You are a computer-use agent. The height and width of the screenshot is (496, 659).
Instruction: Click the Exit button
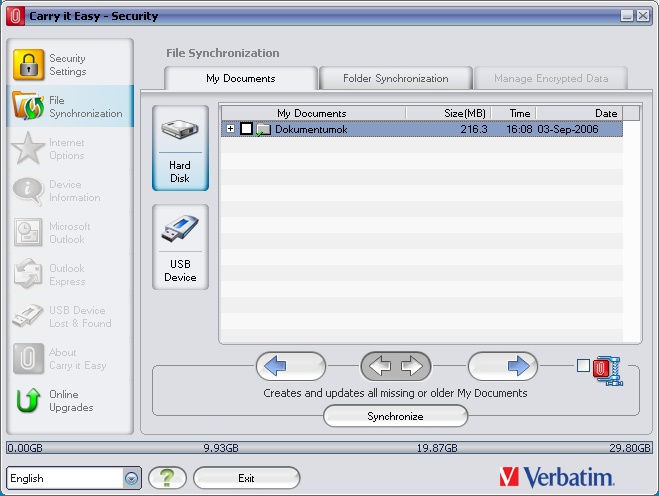(246, 478)
